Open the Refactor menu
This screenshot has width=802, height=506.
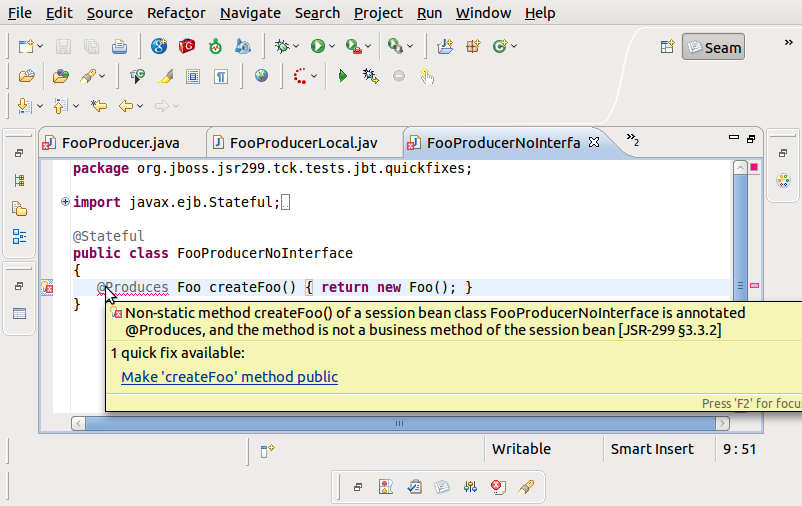[176, 13]
